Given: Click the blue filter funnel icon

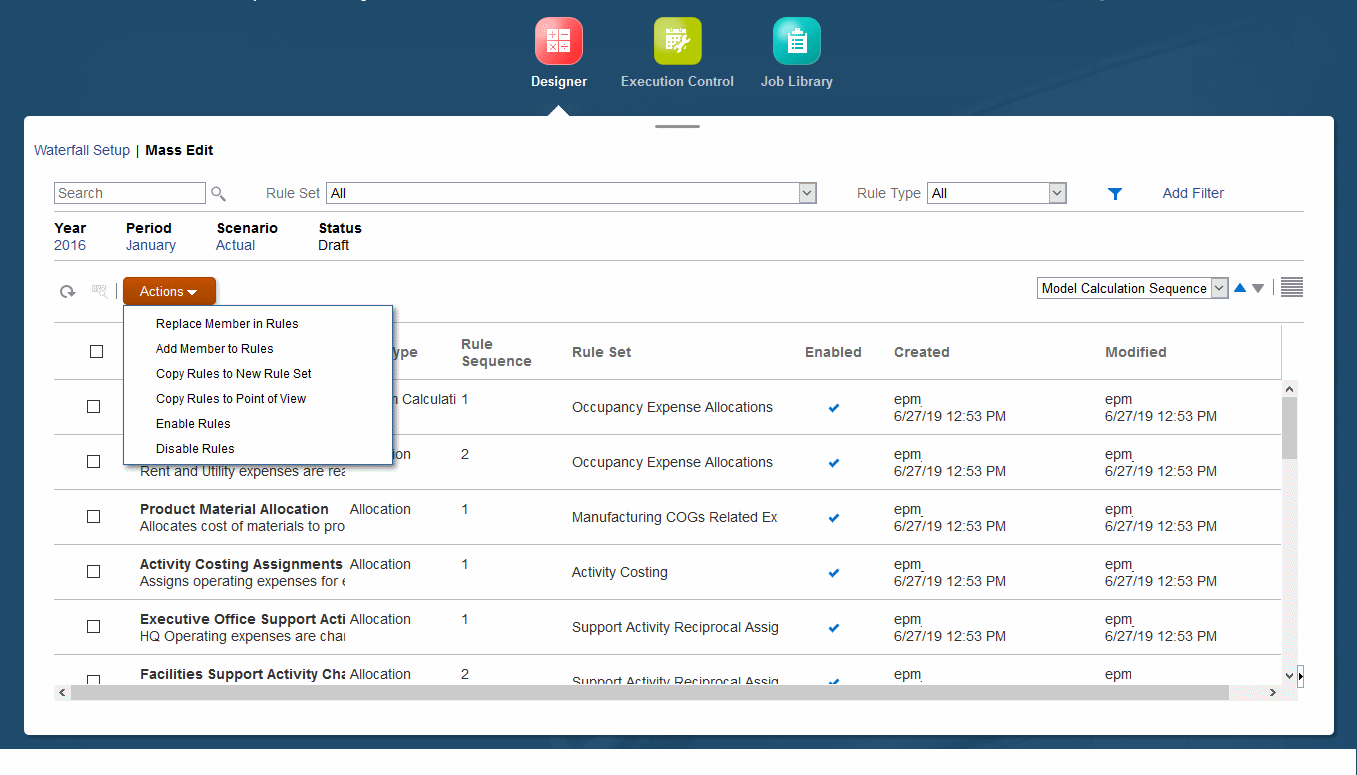Looking at the screenshot, I should click(1115, 194).
